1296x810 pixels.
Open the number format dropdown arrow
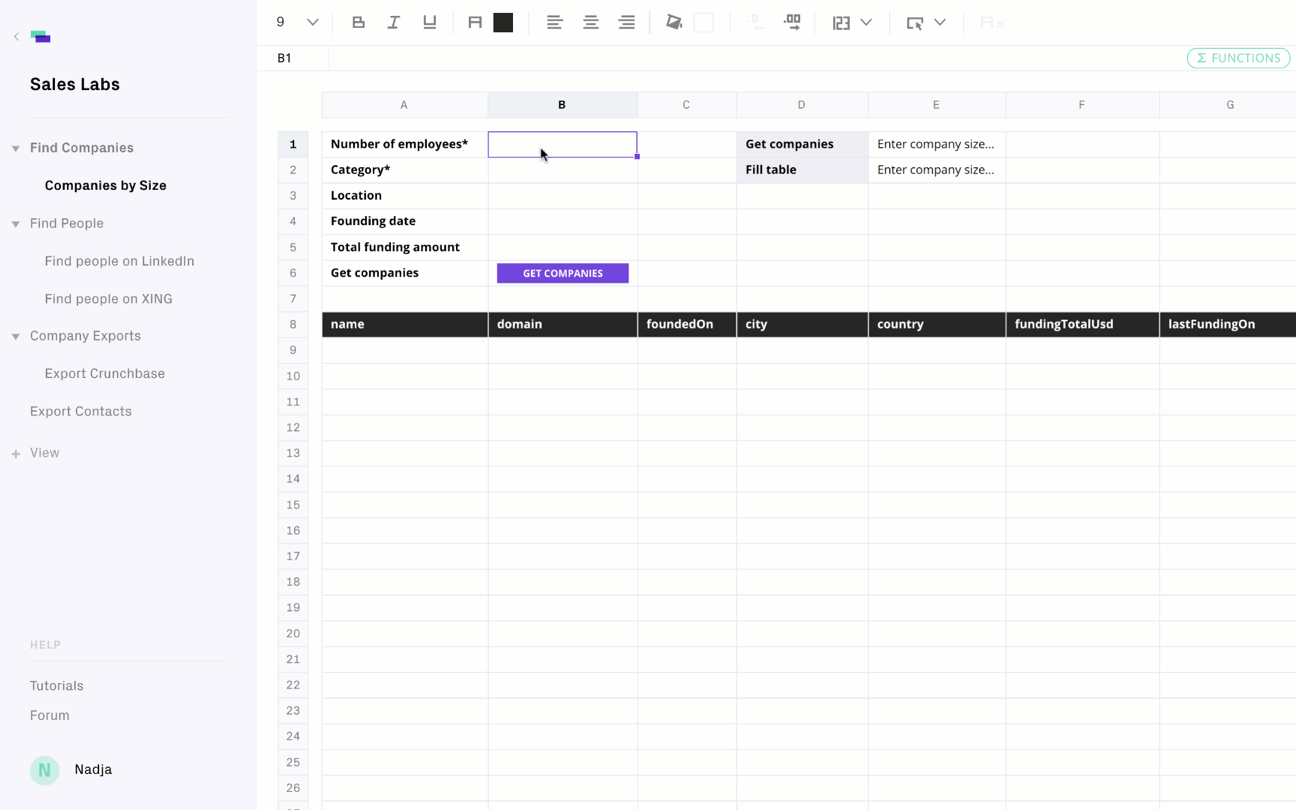point(866,22)
